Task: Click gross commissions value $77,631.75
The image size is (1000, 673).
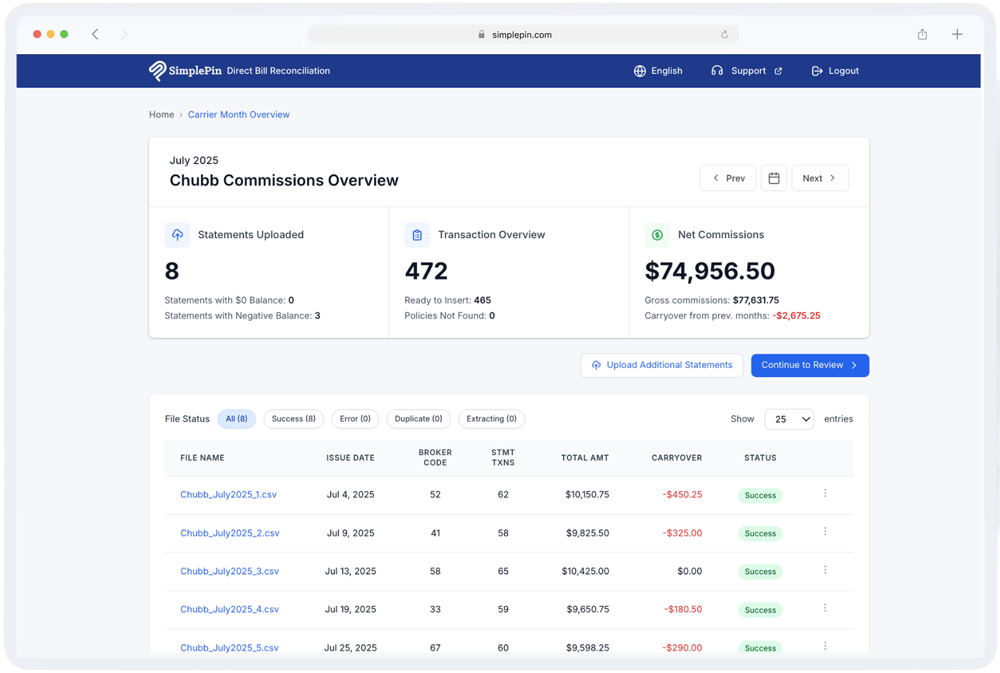Action: pos(756,300)
